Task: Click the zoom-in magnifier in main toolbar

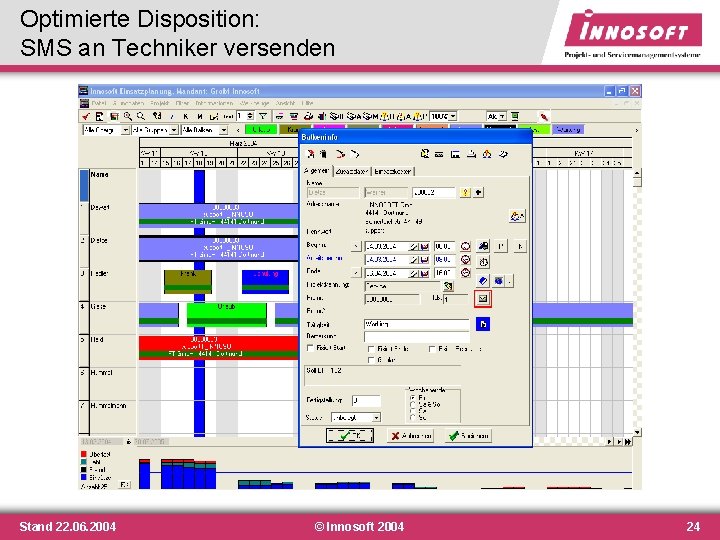Action: [128, 116]
